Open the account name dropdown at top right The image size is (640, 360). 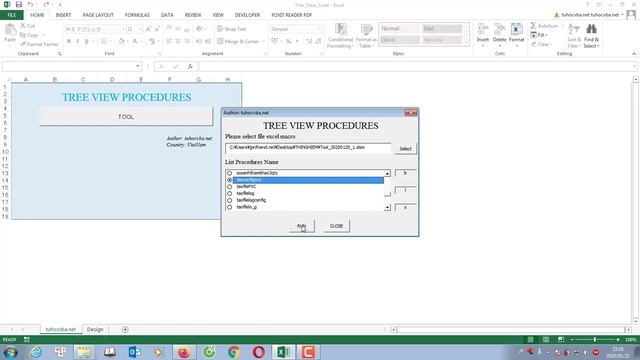point(622,15)
